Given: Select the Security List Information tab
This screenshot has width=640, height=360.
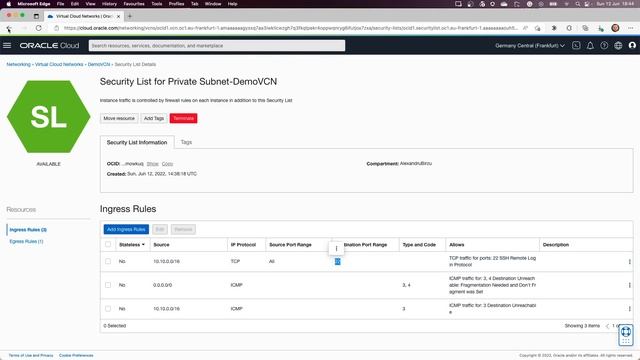Looking at the screenshot, I should (137, 142).
